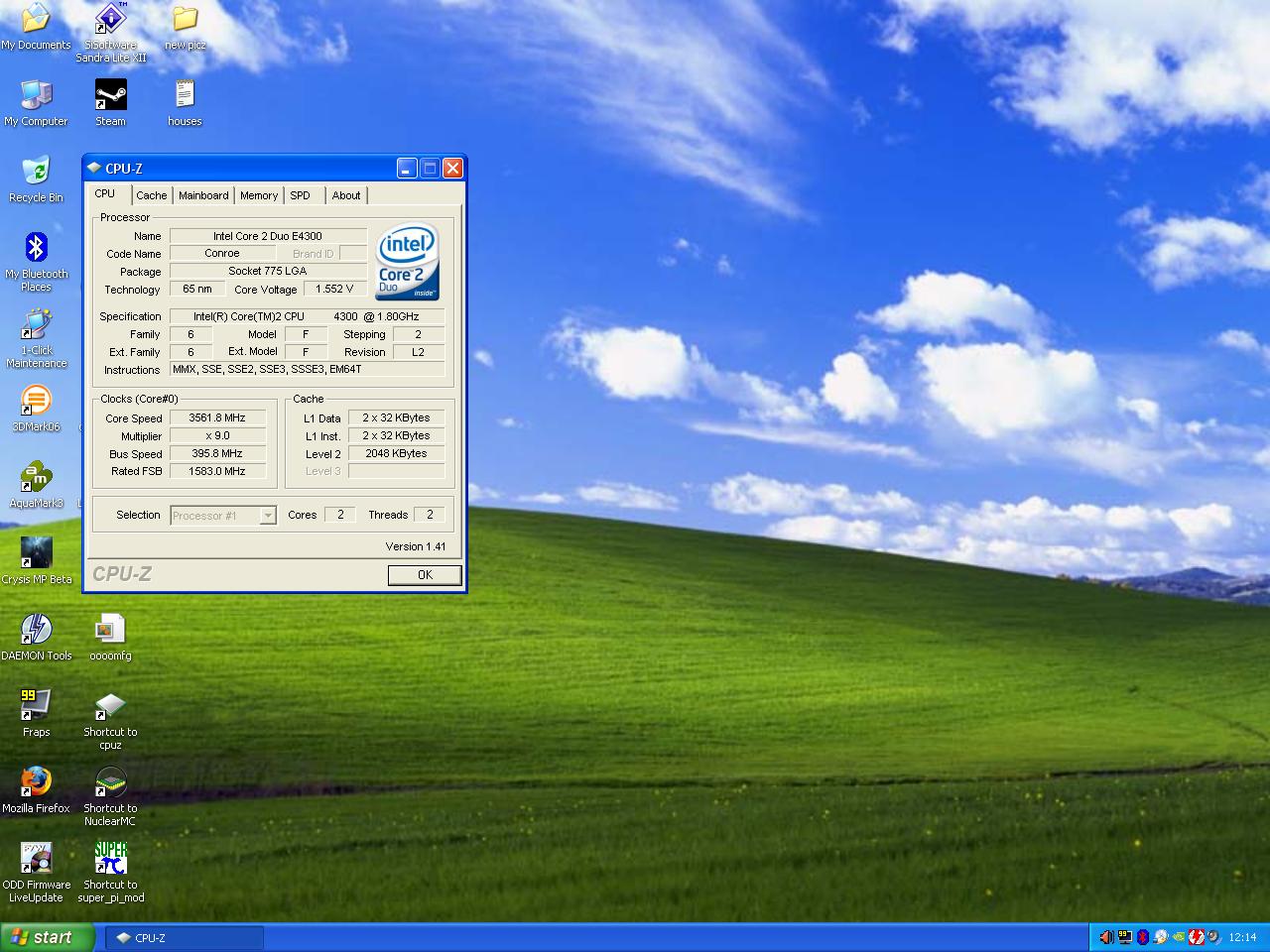
Task: Click the volume speaker tray icon
Action: pyautogui.click(x=1106, y=937)
